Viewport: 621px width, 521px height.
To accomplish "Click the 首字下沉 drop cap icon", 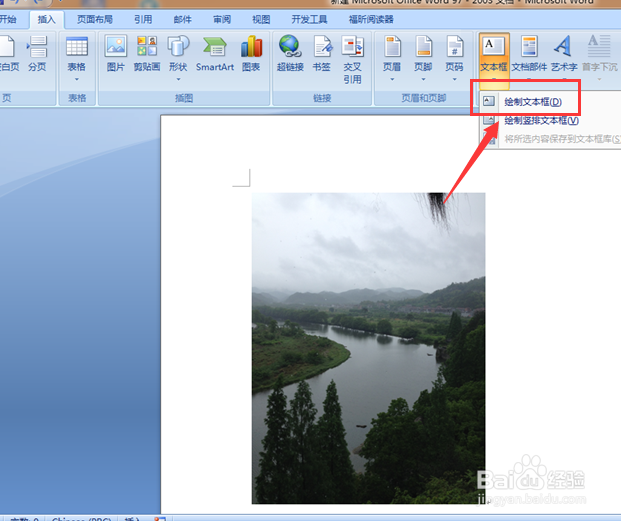I will (x=599, y=55).
